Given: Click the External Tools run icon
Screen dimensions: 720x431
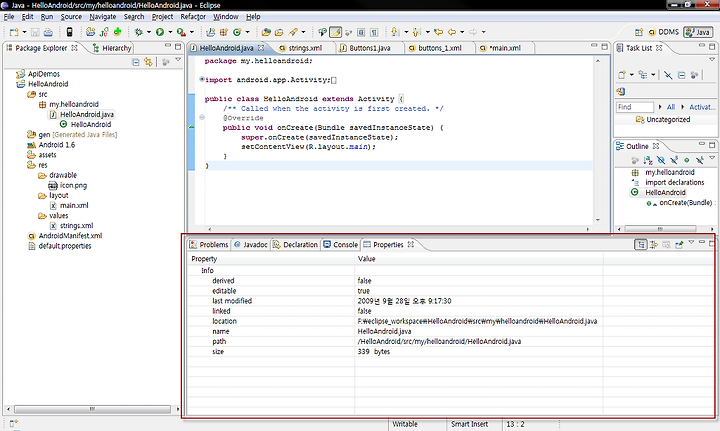Looking at the screenshot, I should (x=181, y=32).
